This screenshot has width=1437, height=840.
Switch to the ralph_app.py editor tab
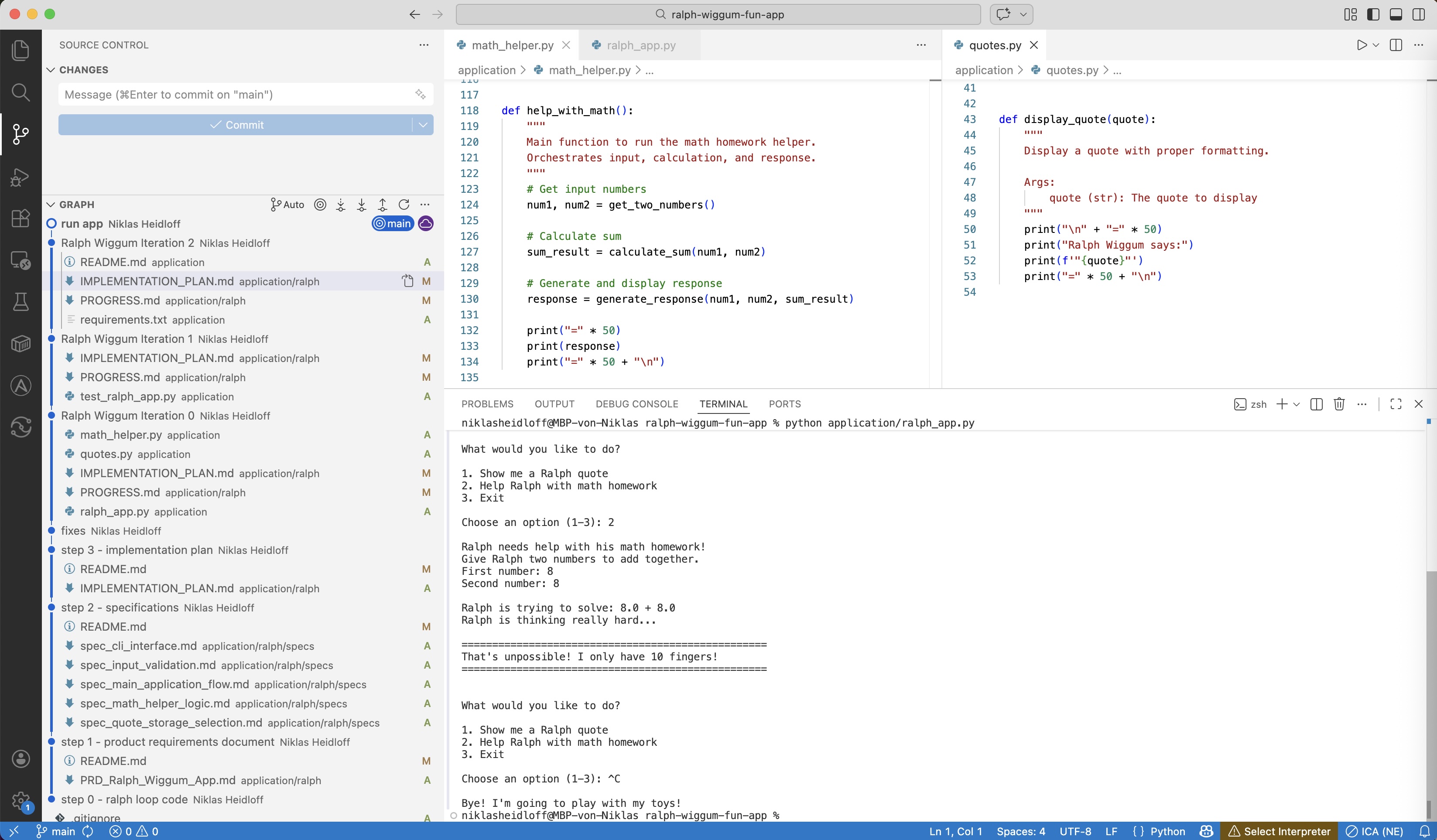(x=640, y=45)
